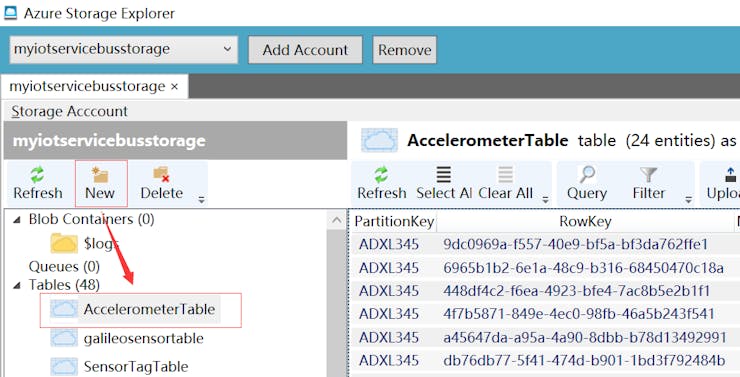Image resolution: width=740 pixels, height=377 pixels.
Task: Click RowKey 448df4c2-f6ea-4923-bfe4-7ac8b5e2b1f1
Action: point(576,291)
